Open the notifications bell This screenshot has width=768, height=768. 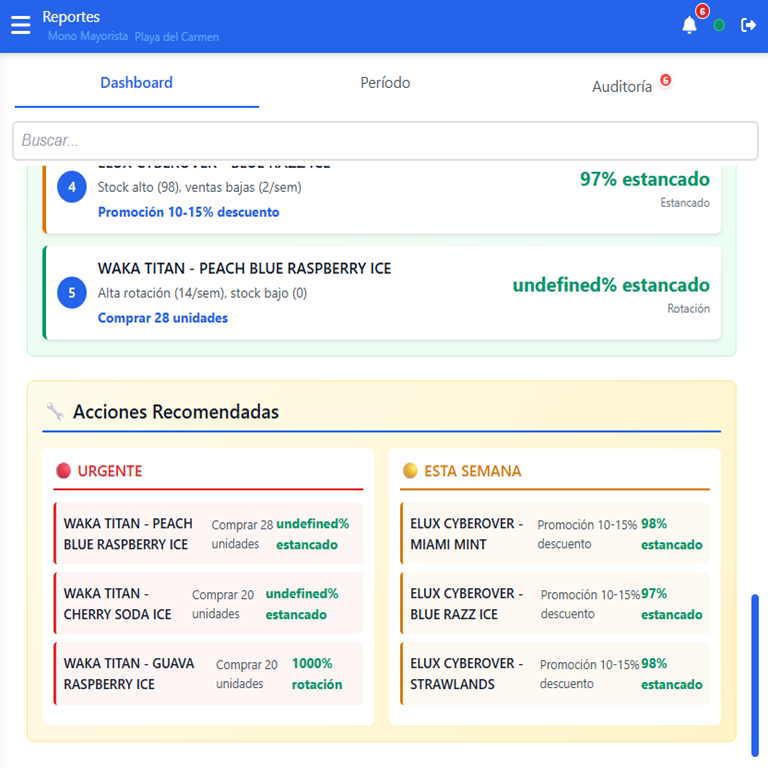pyautogui.click(x=689, y=26)
